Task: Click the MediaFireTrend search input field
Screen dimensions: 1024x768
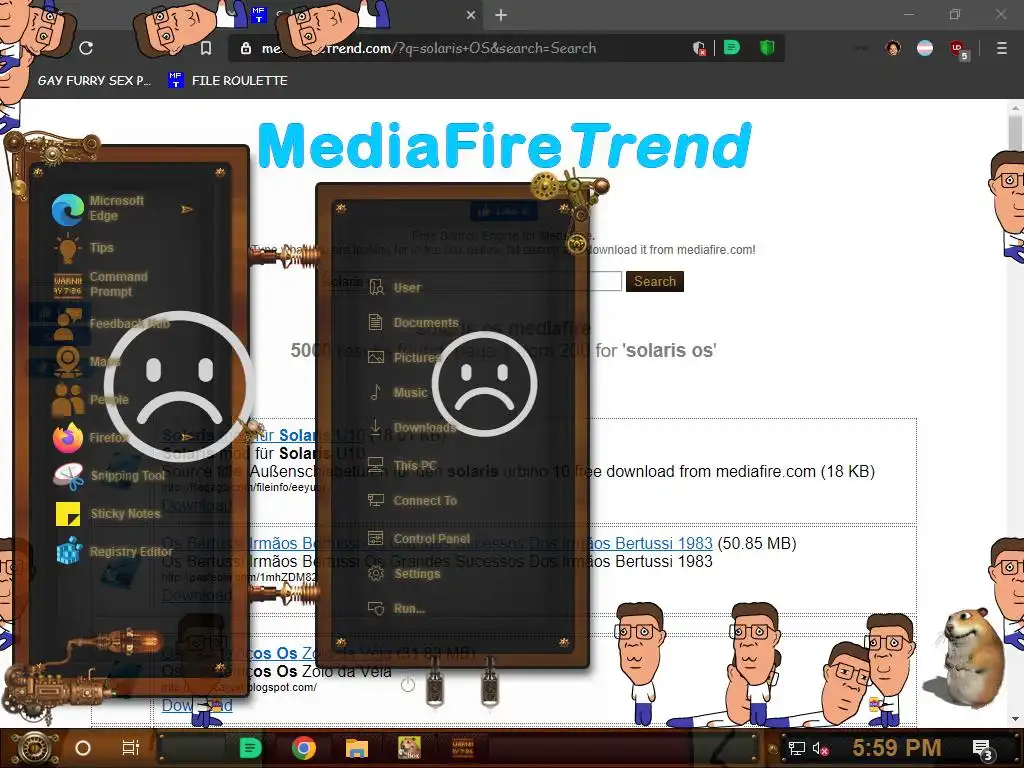Action: coord(473,281)
